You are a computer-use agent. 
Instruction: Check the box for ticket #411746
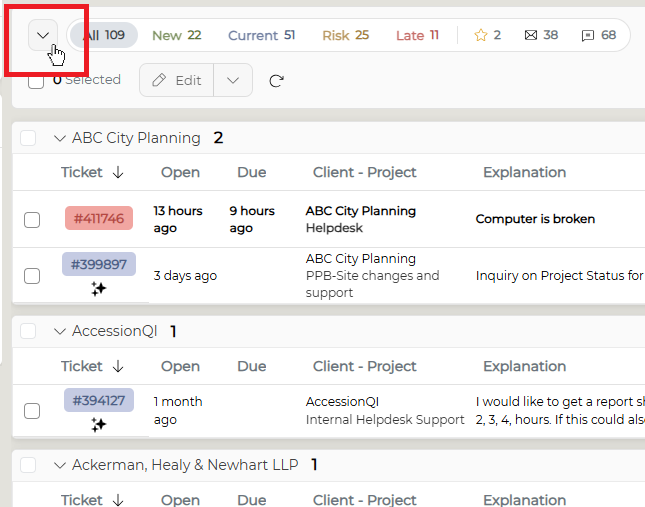tap(32, 220)
